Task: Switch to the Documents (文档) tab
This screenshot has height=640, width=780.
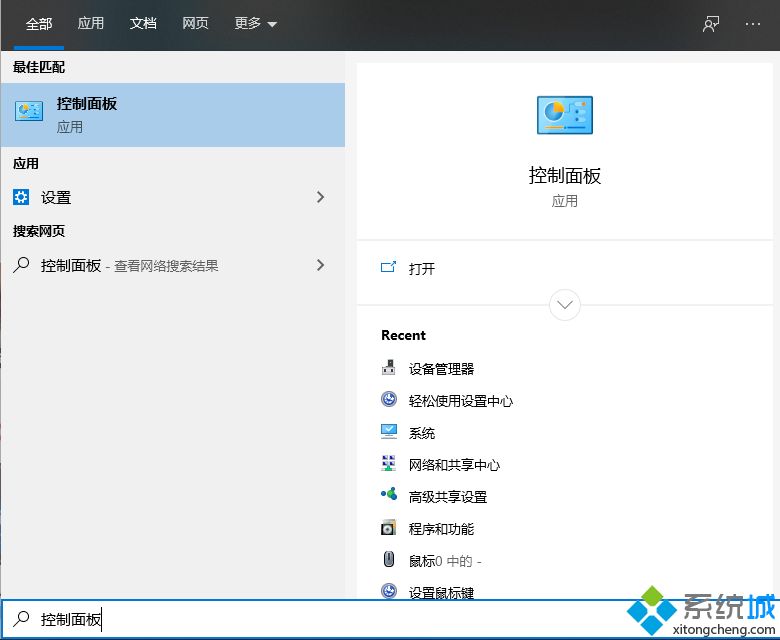Action: [x=143, y=24]
